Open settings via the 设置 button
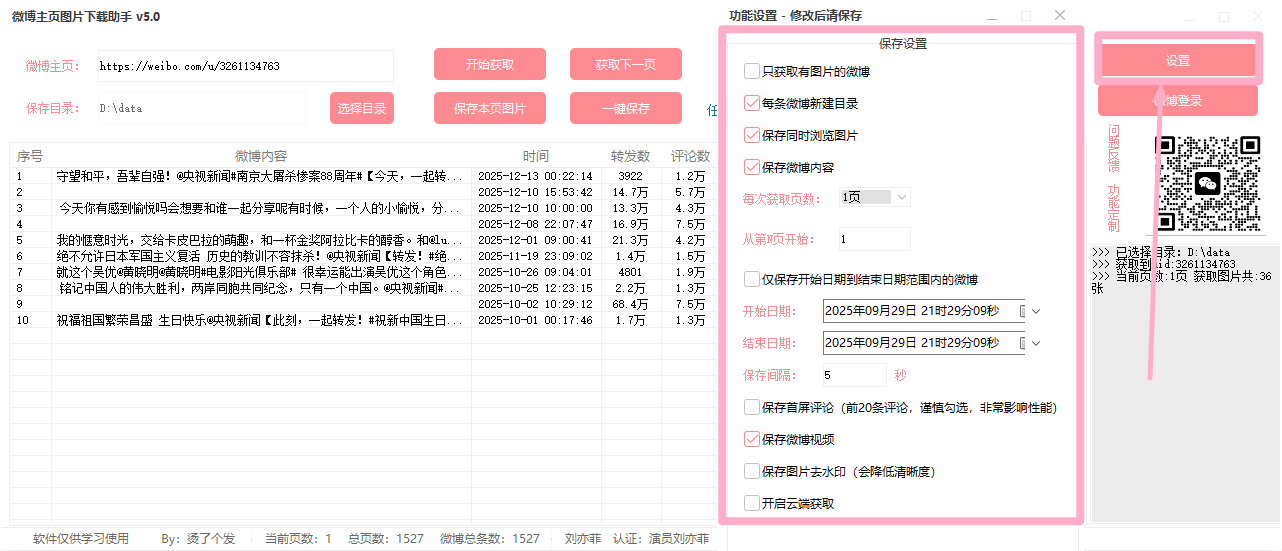The height and width of the screenshot is (551, 1282). 1178,60
